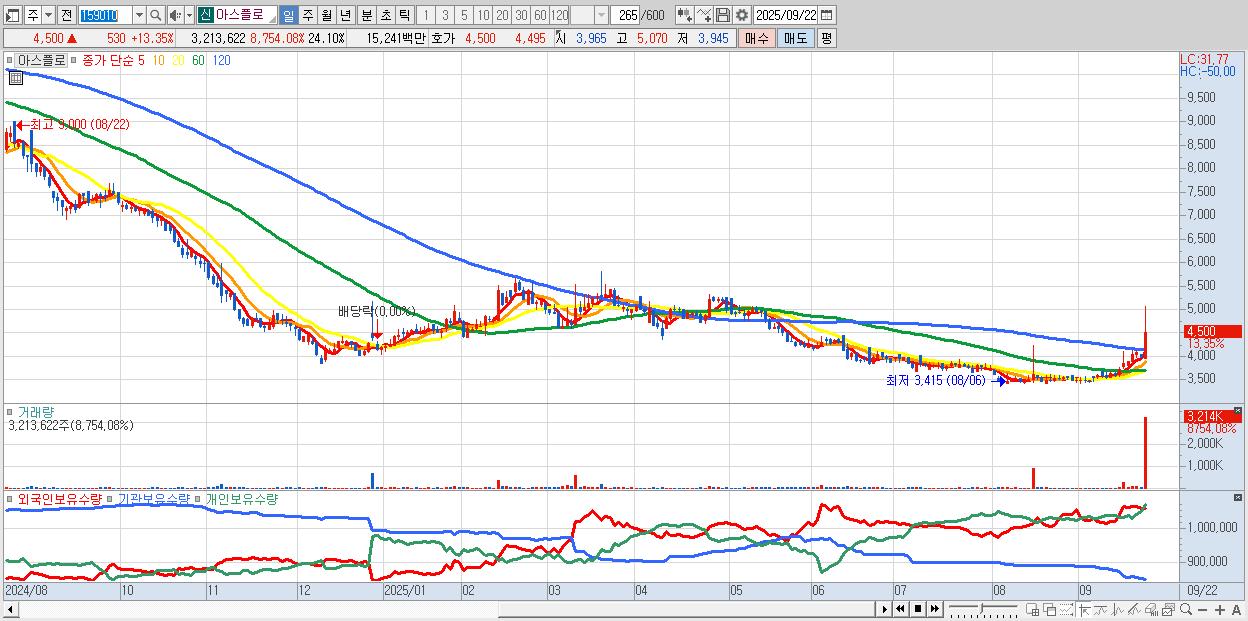Switch to the 초 second period tab
This screenshot has width=1248, height=621.
(385, 15)
